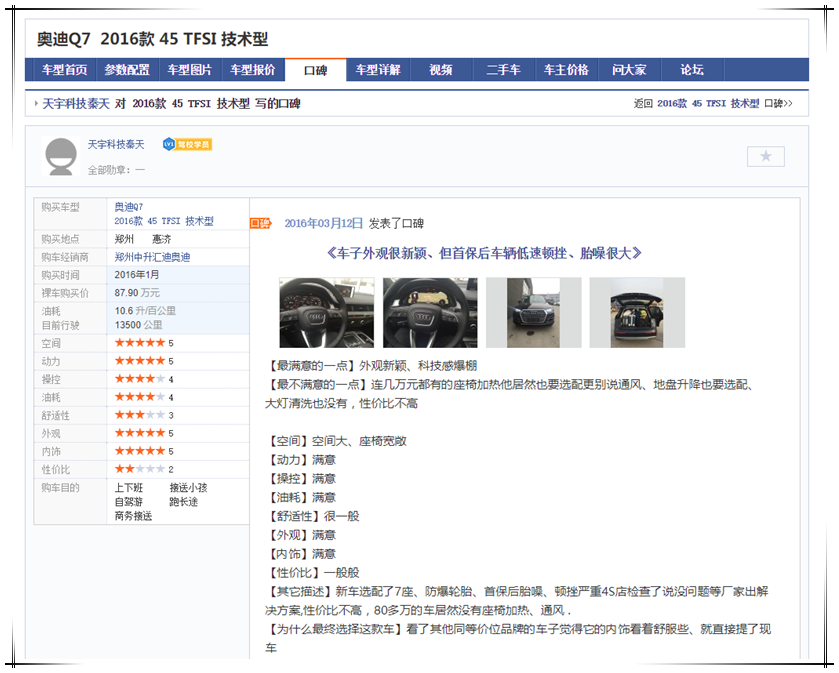
Task: Switch to the 论坛 tab
Action: coord(692,70)
